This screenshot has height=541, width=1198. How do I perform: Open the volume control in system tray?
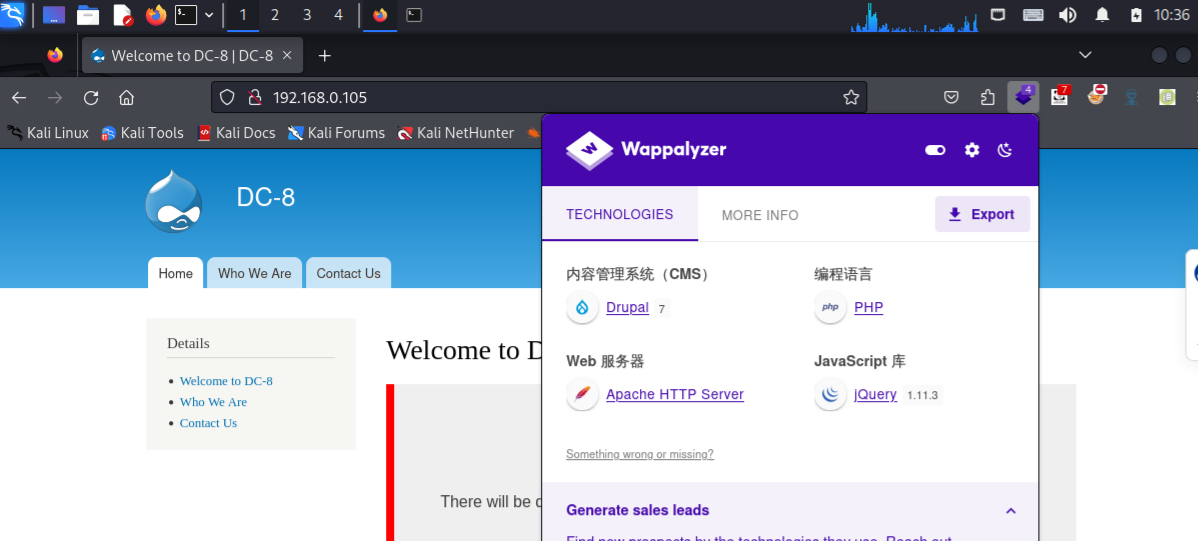coord(1067,15)
